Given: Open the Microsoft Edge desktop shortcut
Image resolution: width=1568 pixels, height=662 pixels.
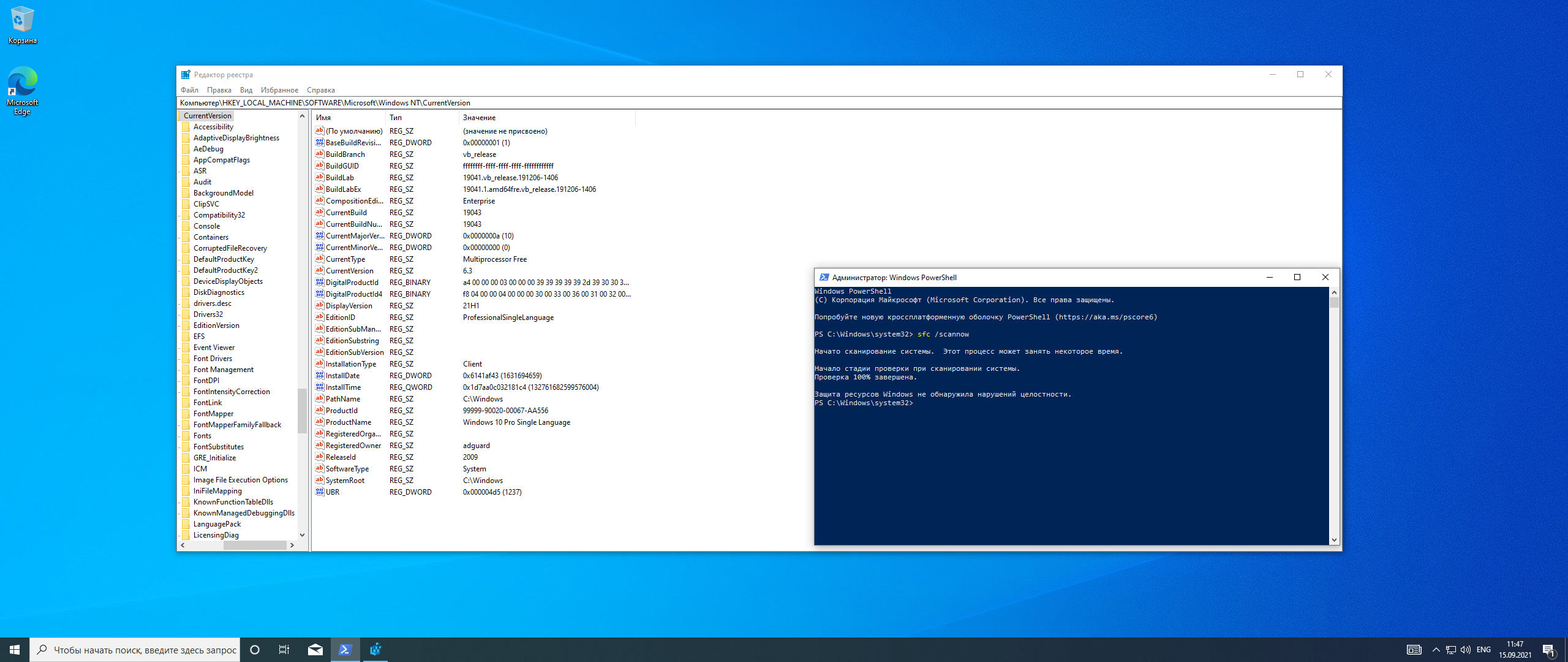Looking at the screenshot, I should [22, 90].
